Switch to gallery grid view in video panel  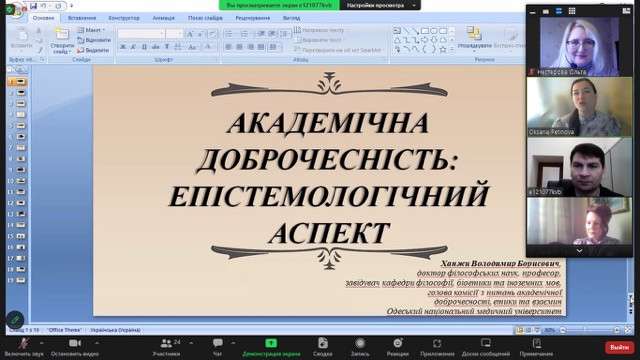coord(572,11)
